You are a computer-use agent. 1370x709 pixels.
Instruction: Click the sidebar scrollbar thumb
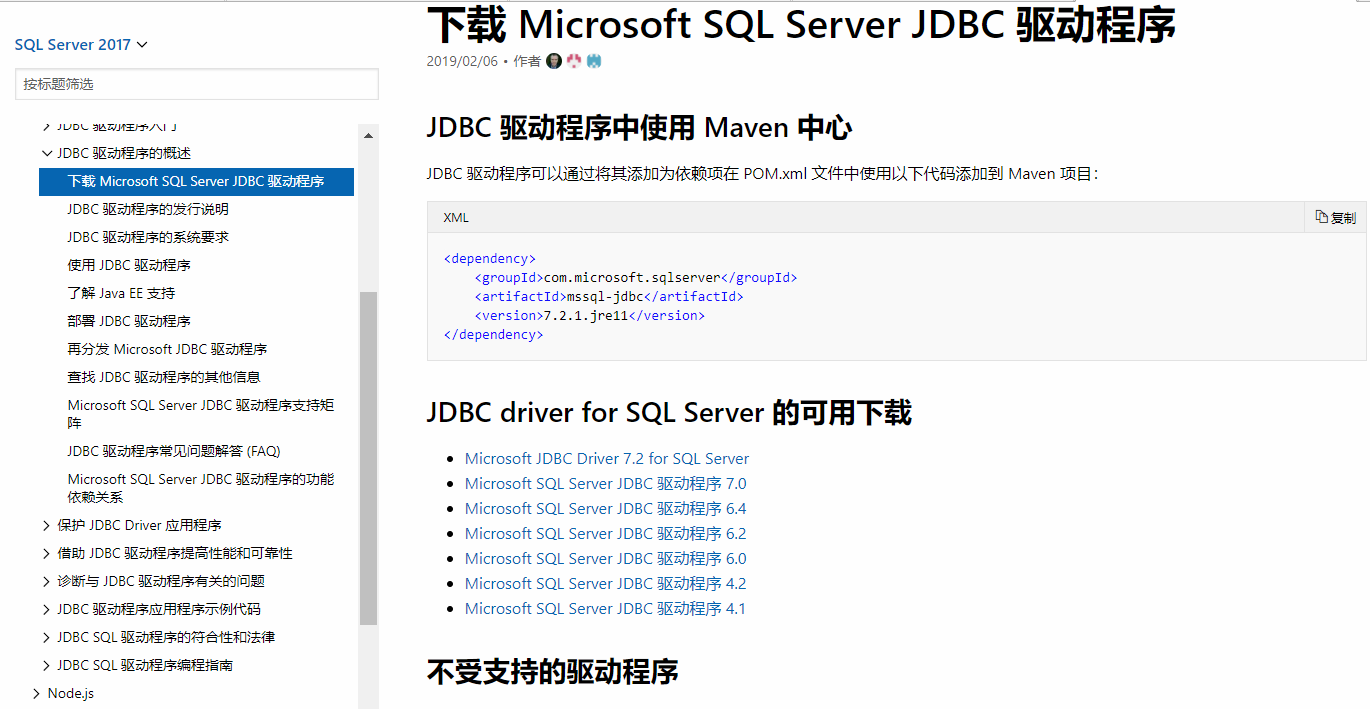point(368,458)
